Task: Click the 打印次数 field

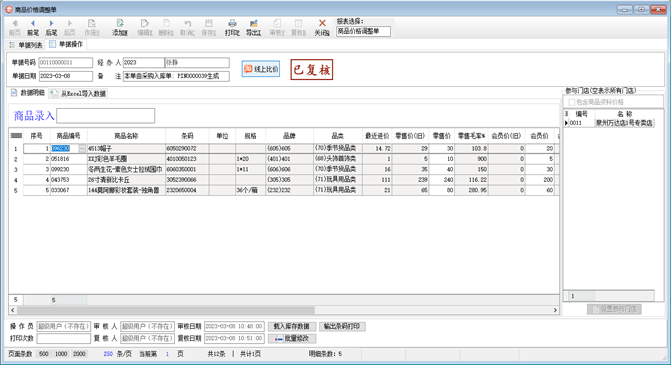Action: [x=64, y=338]
